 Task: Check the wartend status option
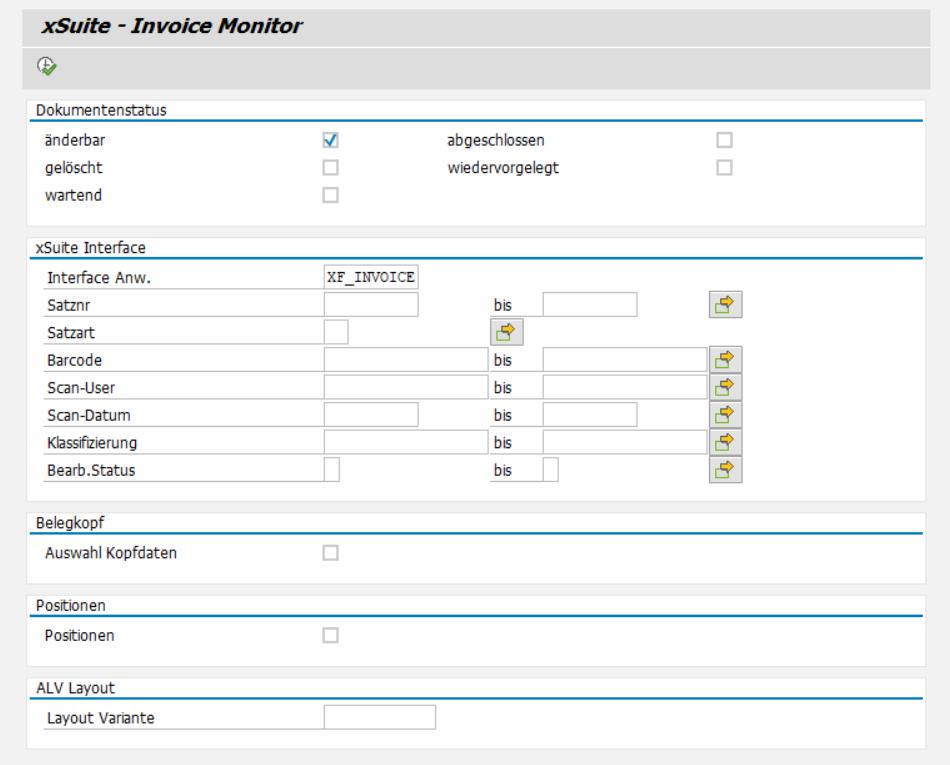[329, 195]
